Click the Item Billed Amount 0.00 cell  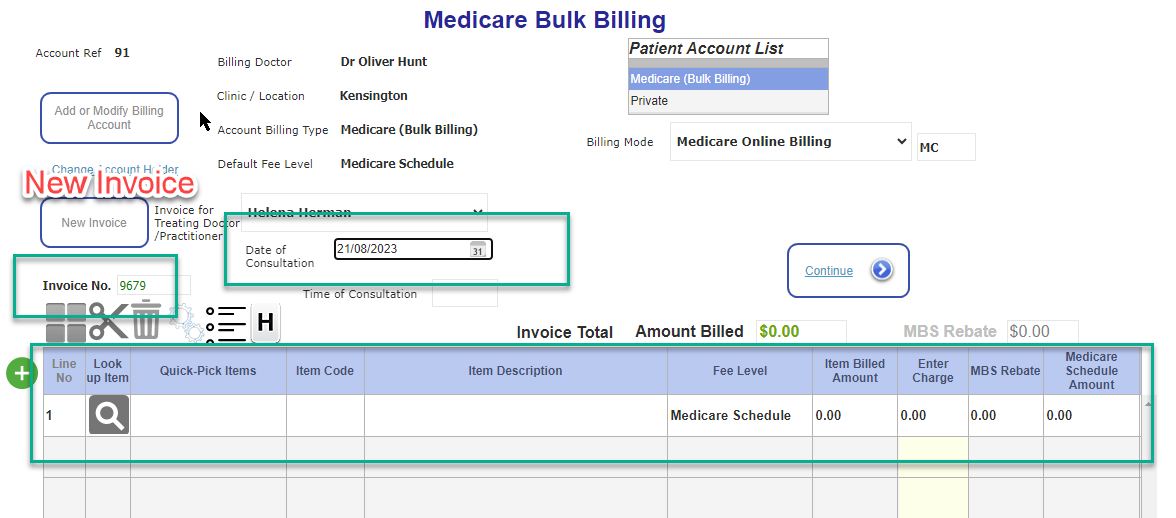855,415
